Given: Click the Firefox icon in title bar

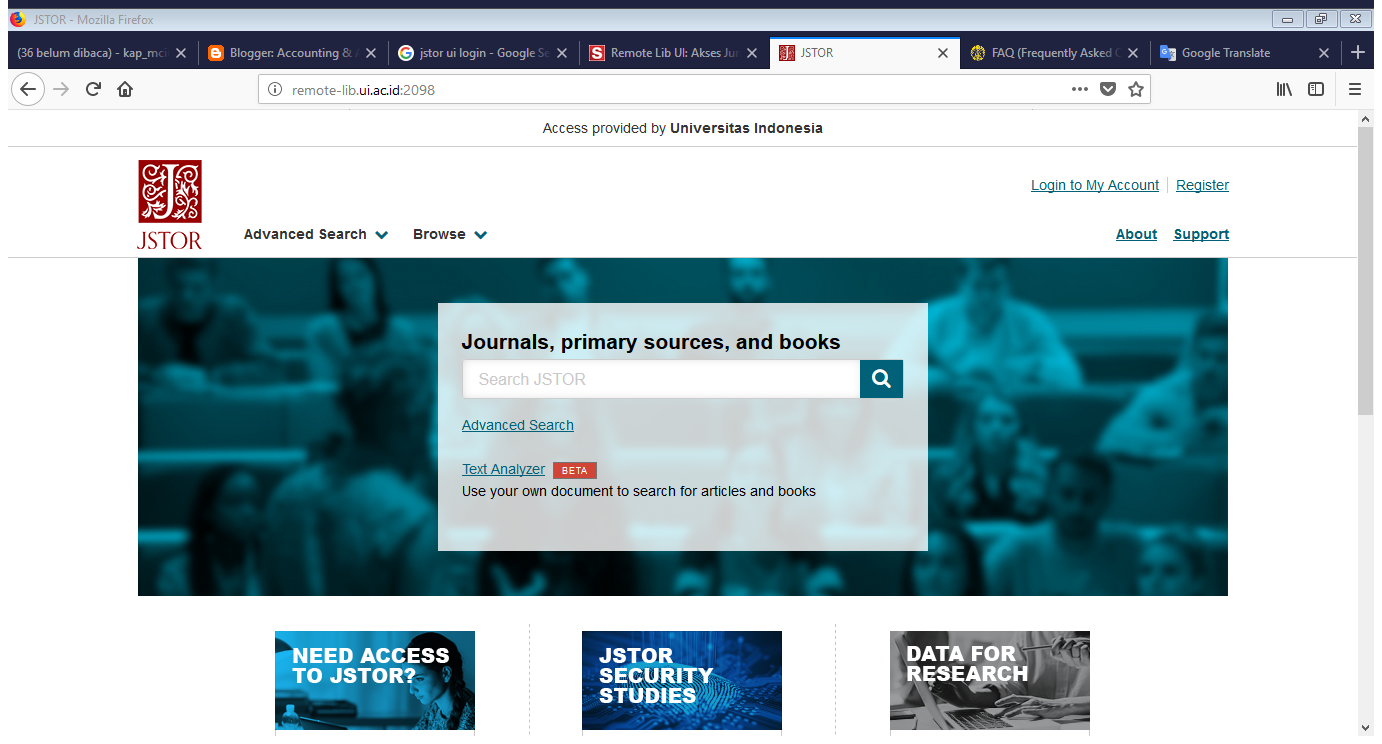Looking at the screenshot, I should pos(17,19).
